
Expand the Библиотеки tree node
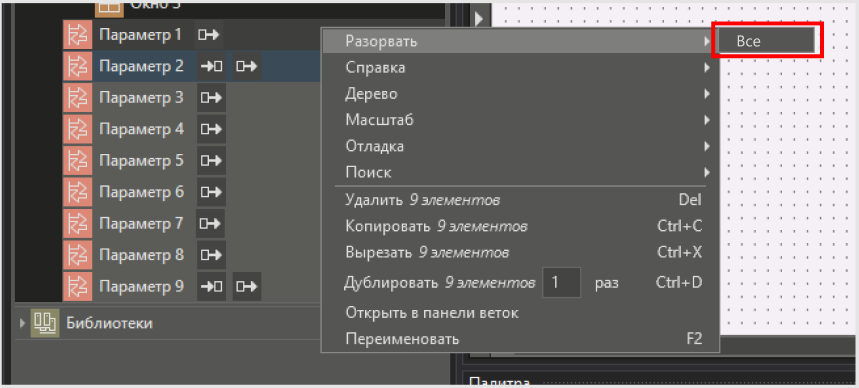[22, 323]
